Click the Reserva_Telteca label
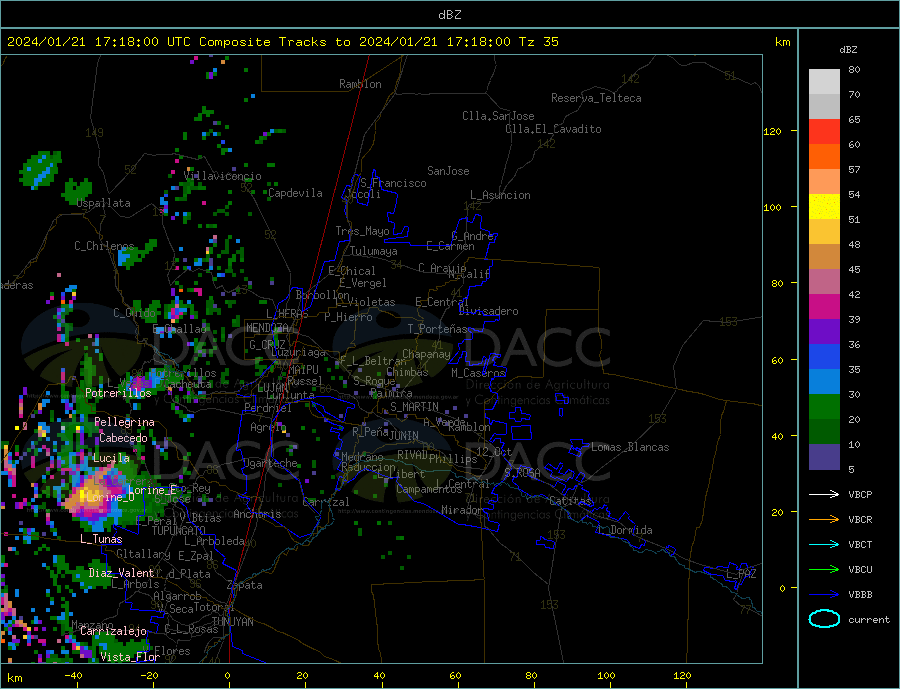Screen dimensions: 900x689 (596, 98)
